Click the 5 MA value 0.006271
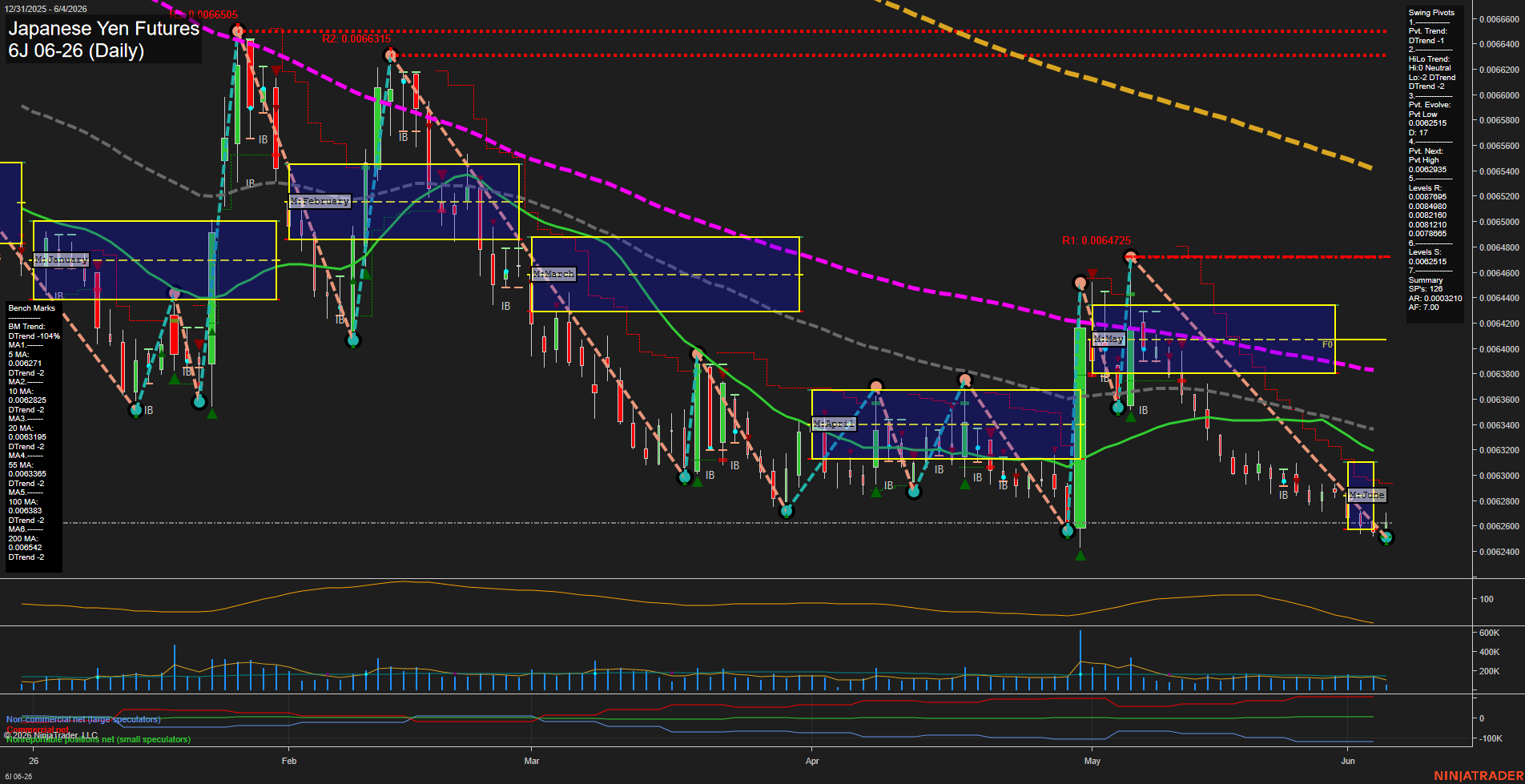The width and height of the screenshot is (1525, 784). tap(25, 364)
